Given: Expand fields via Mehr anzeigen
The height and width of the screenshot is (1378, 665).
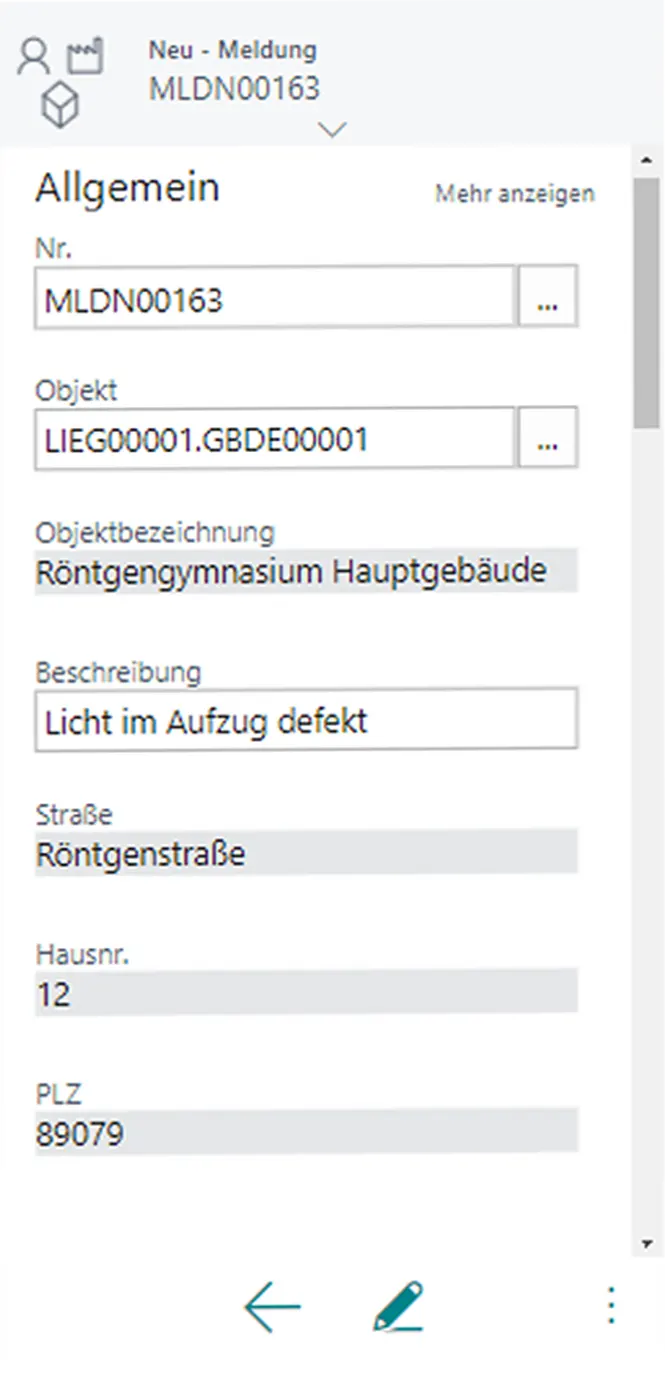Looking at the screenshot, I should pos(514,194).
